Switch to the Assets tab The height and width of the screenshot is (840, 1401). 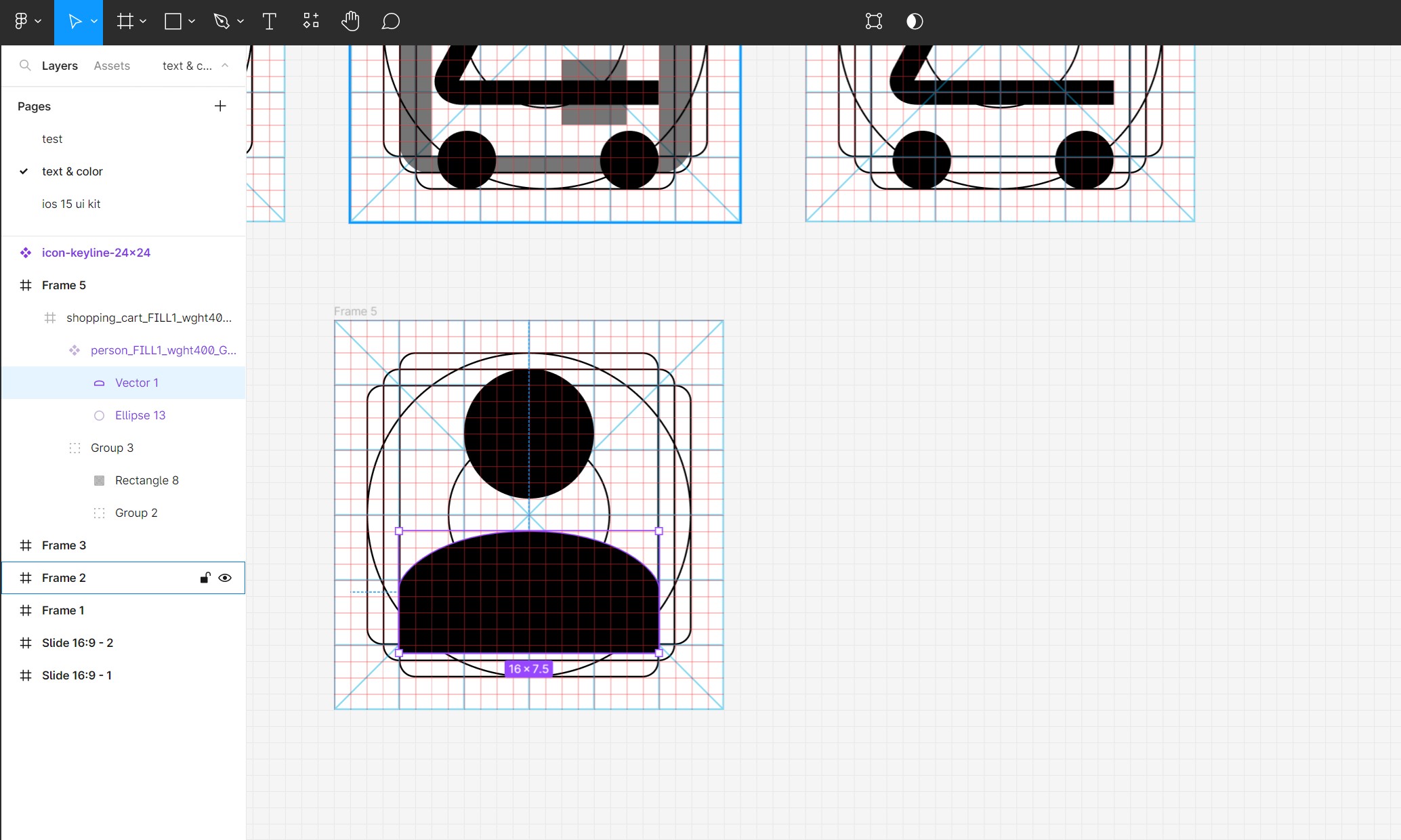tap(112, 66)
